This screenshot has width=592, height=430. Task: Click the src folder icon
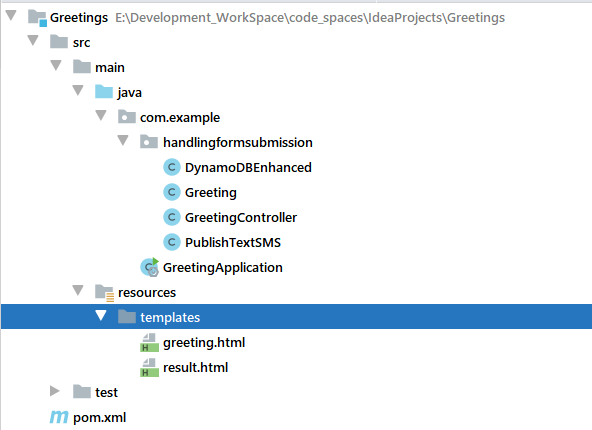click(59, 42)
